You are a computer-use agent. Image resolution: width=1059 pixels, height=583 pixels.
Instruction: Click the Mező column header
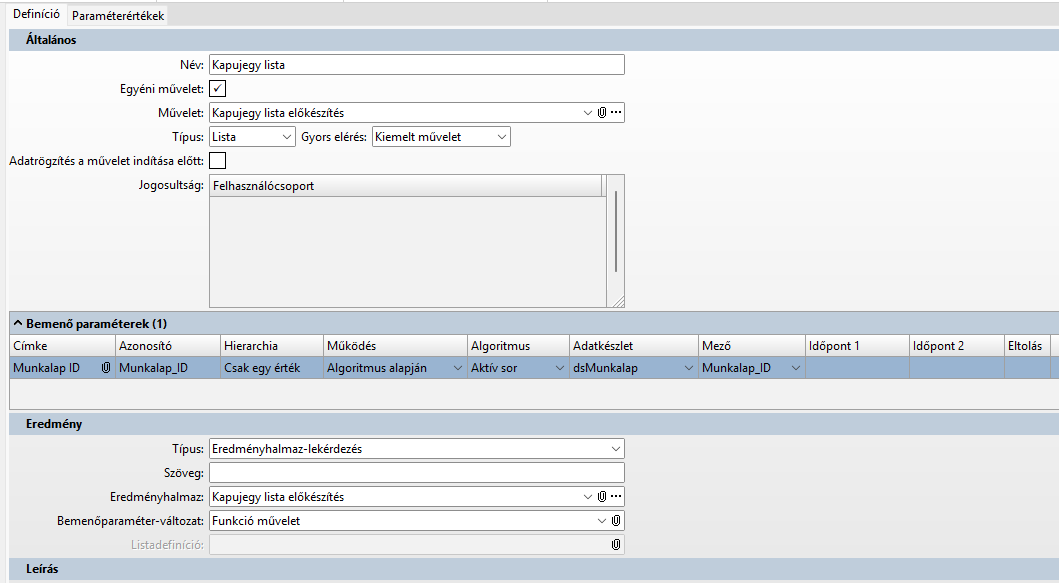pyautogui.click(x=752, y=346)
